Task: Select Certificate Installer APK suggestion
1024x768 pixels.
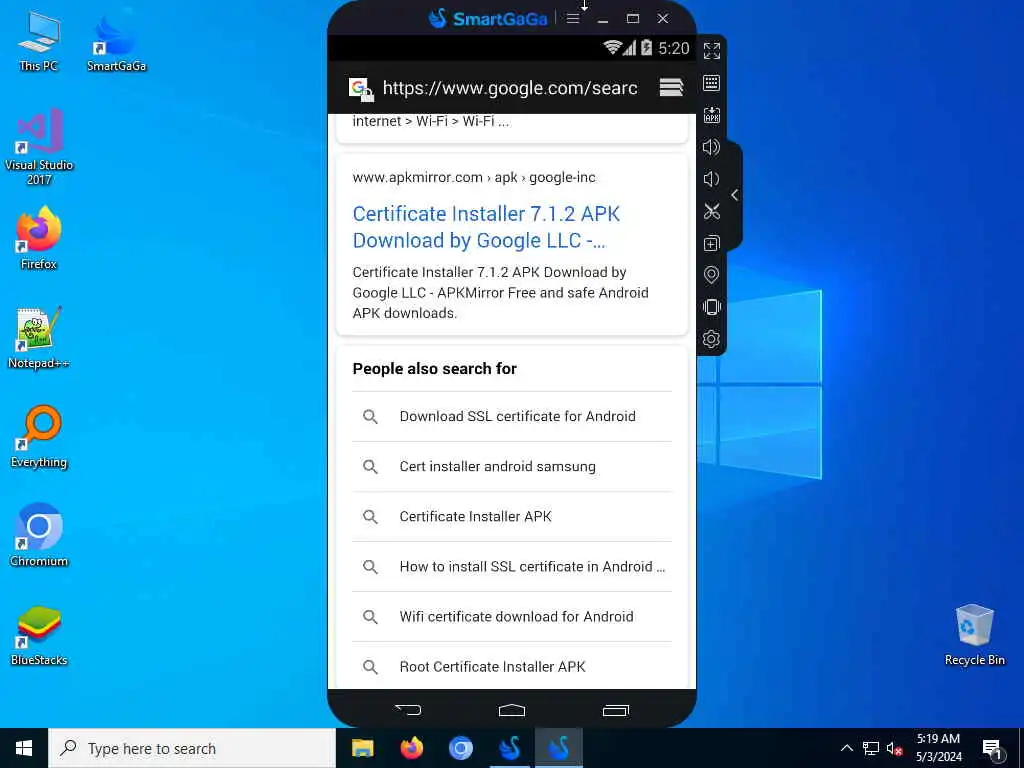Action: pos(512,517)
